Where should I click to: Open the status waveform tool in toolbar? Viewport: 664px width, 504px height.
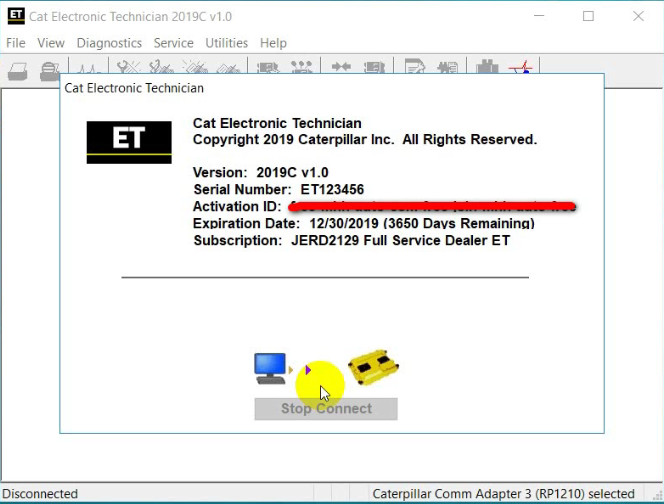[88, 69]
